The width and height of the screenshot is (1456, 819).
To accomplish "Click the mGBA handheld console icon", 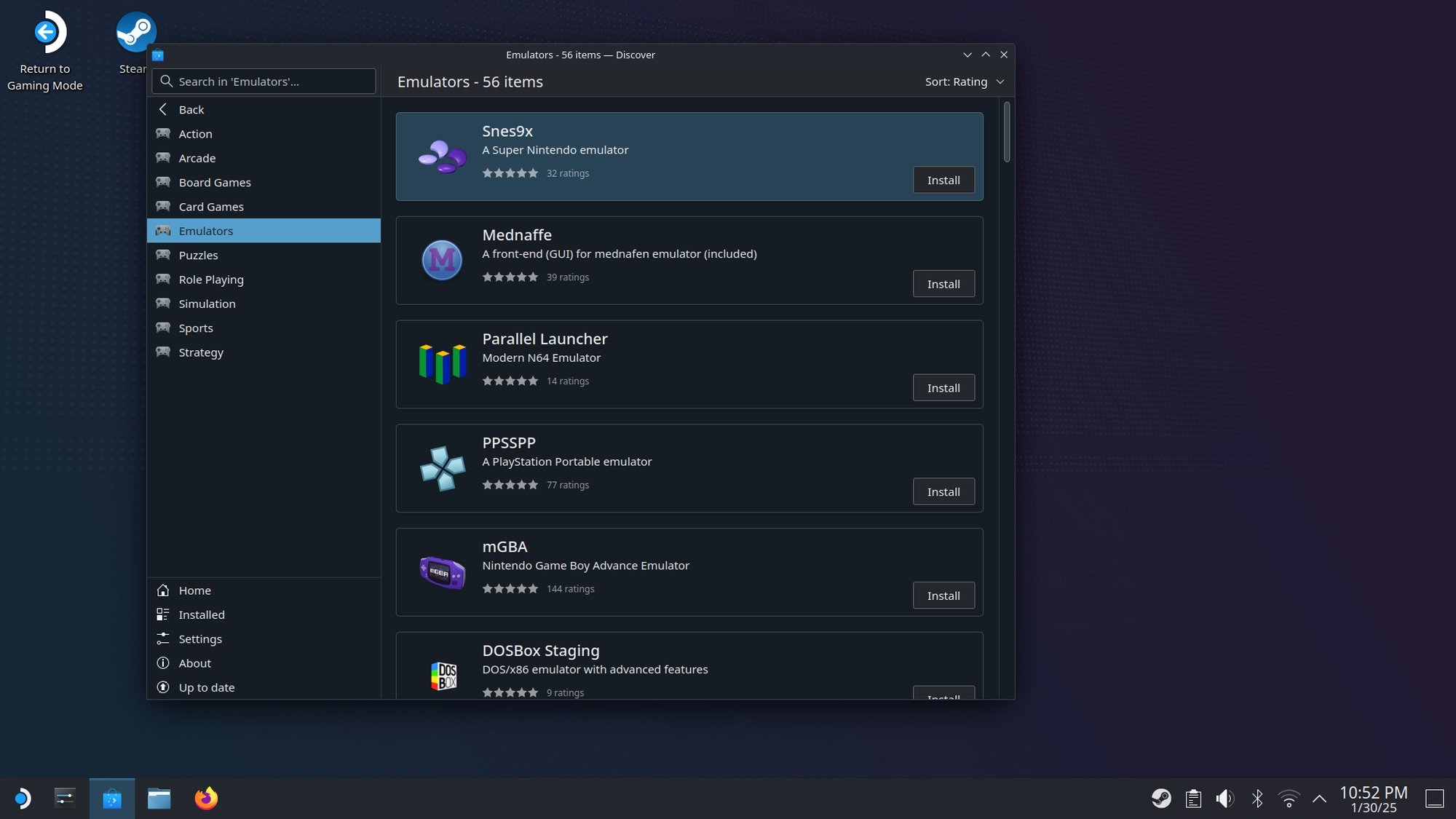I will tap(442, 572).
